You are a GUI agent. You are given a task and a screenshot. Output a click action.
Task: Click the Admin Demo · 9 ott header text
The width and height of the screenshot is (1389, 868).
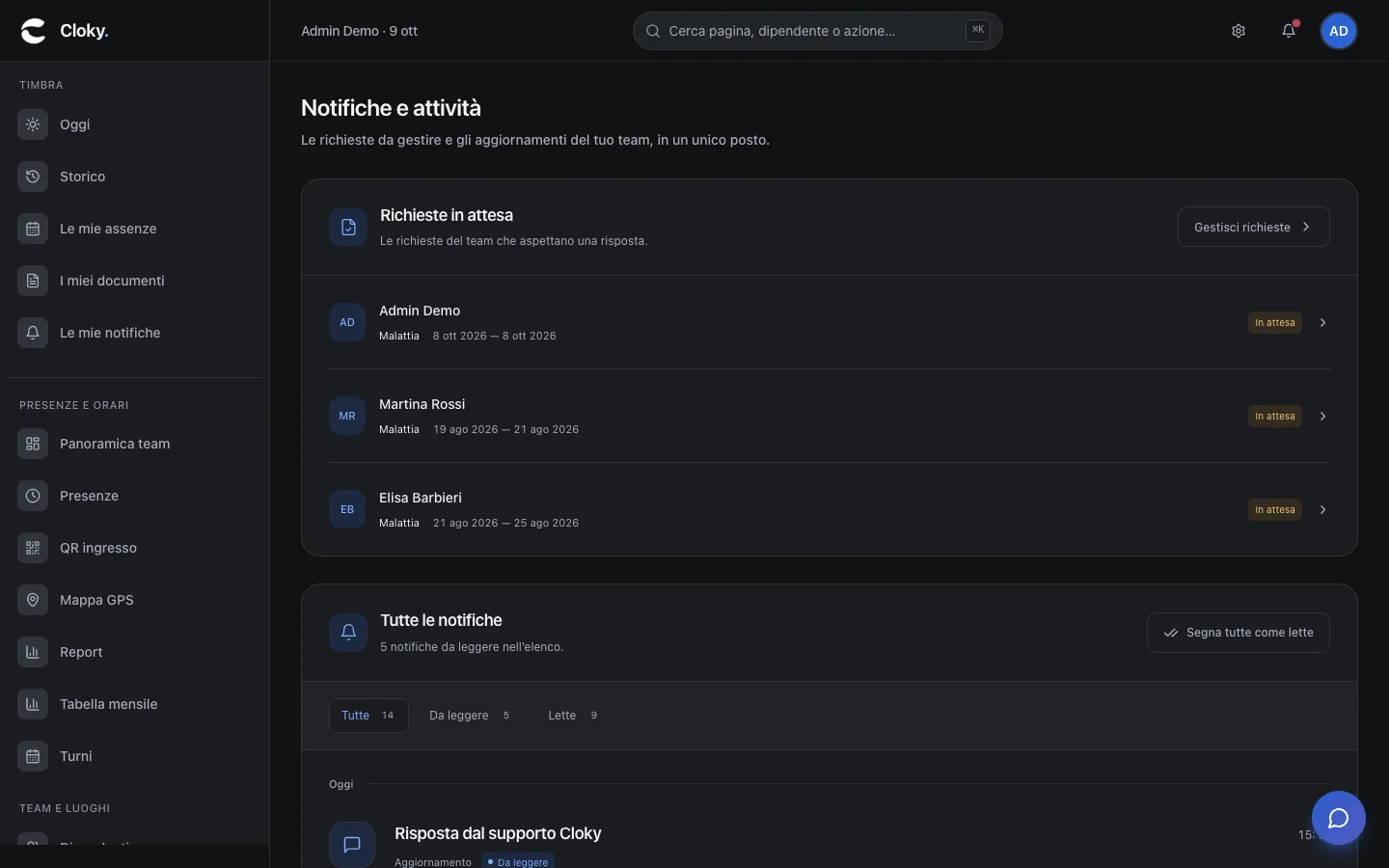[x=359, y=31]
